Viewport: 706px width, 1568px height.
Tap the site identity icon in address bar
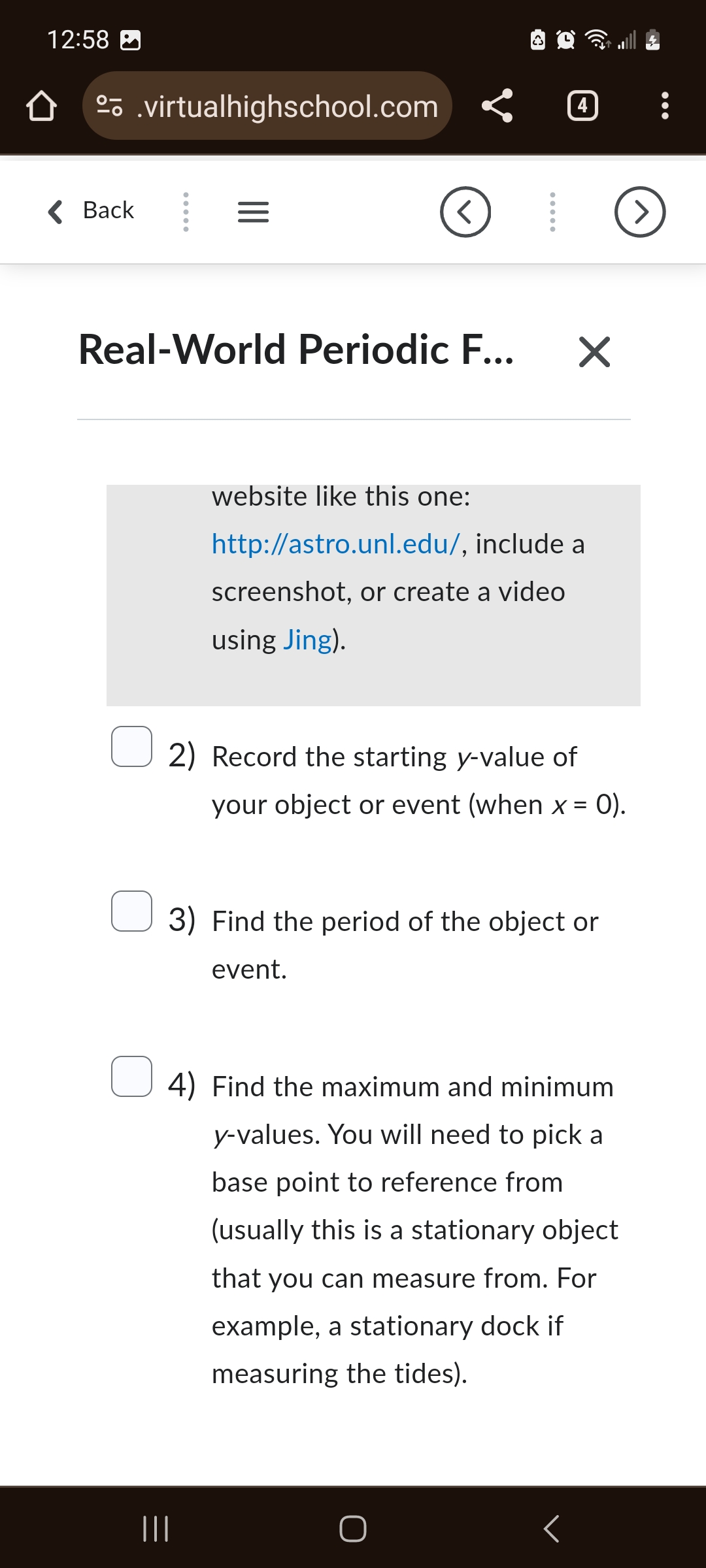pyautogui.click(x=110, y=106)
